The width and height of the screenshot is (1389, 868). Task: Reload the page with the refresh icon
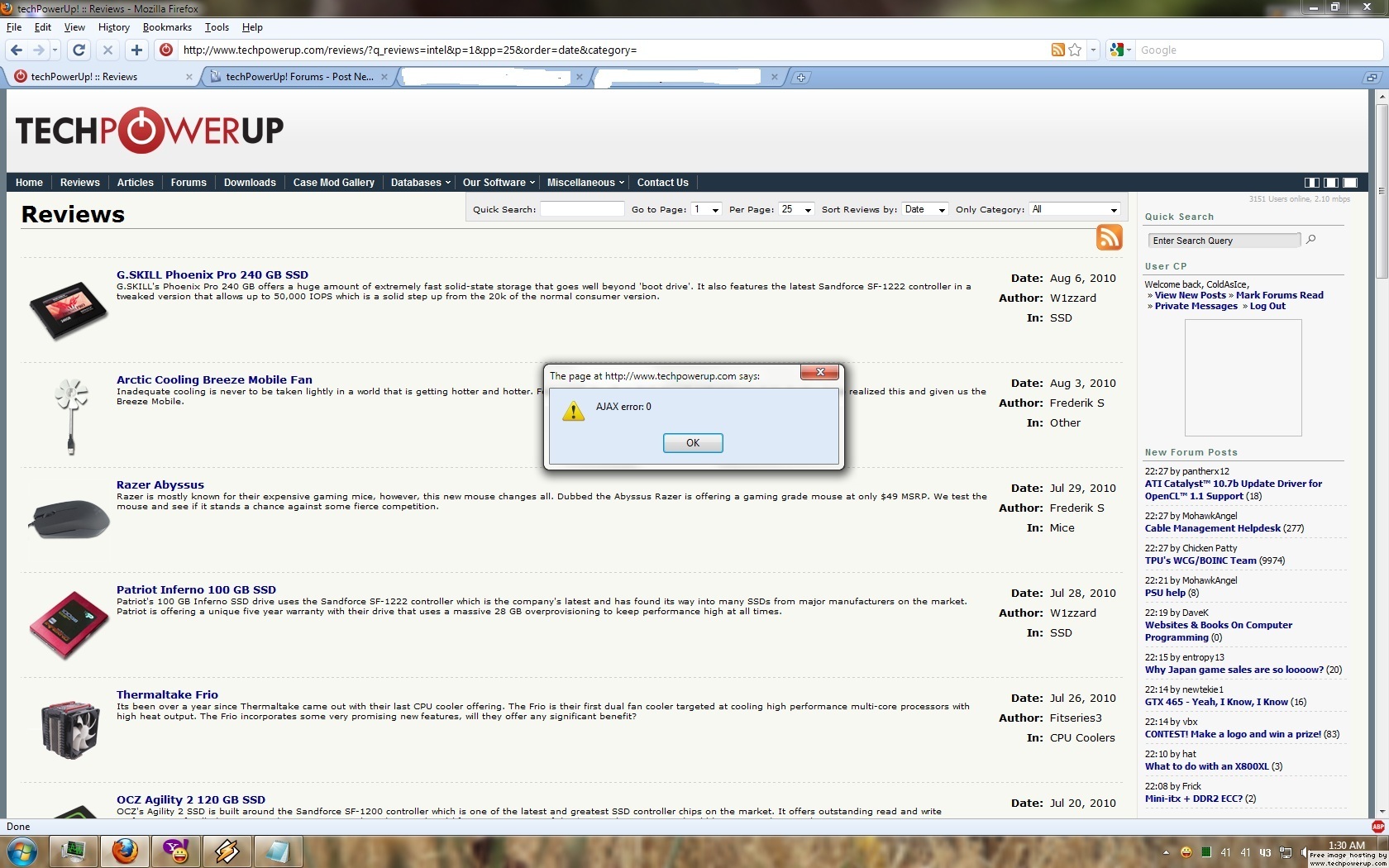pyautogui.click(x=79, y=50)
